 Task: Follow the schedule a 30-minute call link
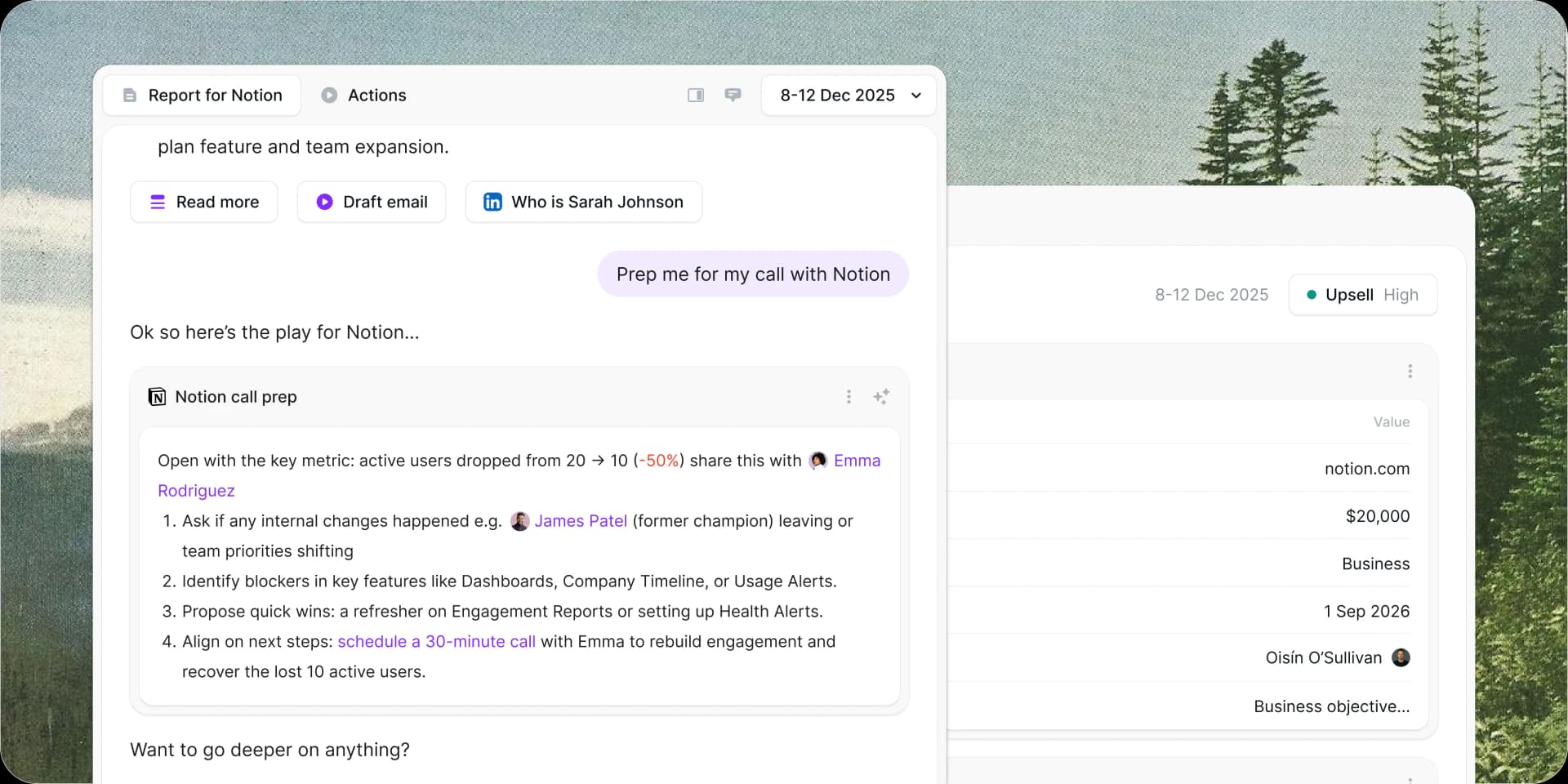(x=436, y=642)
